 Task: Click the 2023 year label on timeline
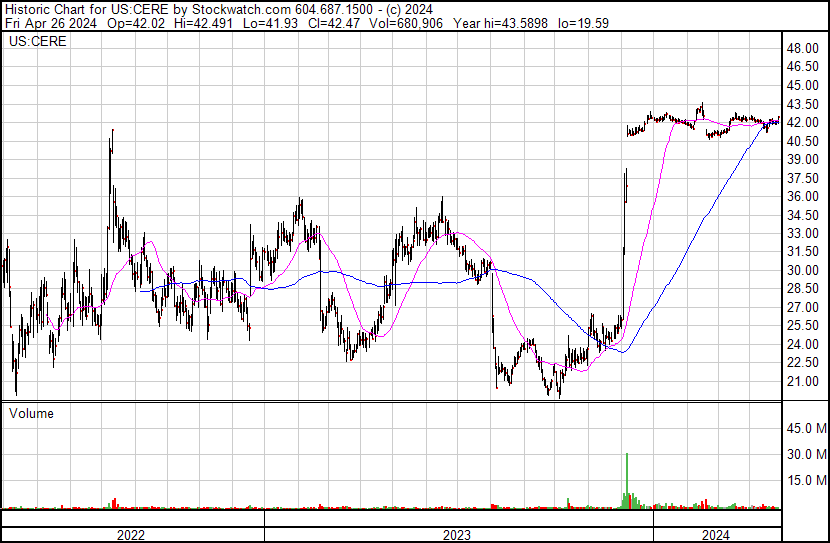(x=457, y=535)
